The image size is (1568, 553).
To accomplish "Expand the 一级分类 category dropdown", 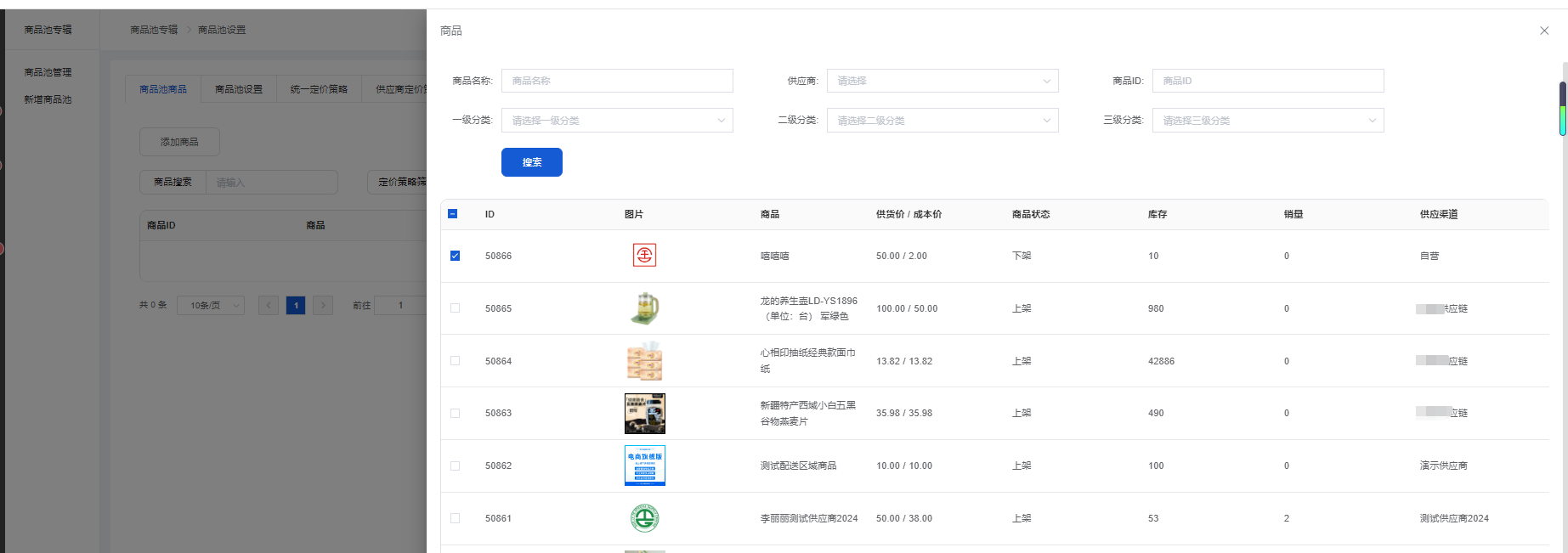I will pos(617,121).
